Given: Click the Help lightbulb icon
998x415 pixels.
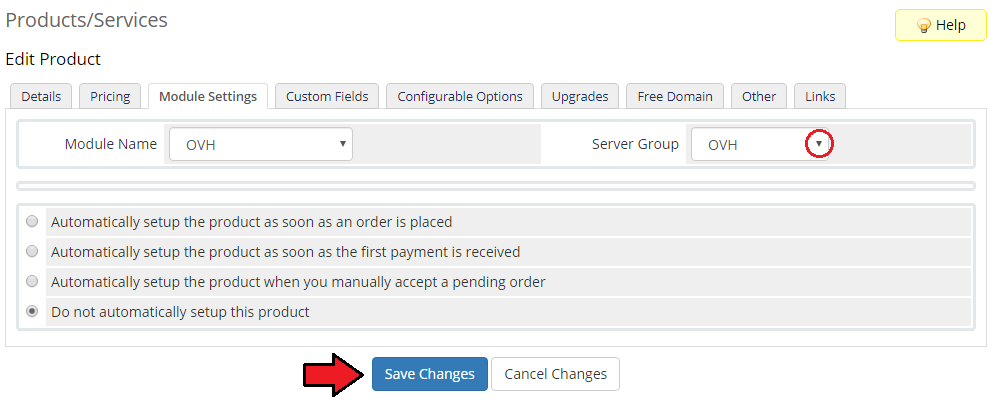Looking at the screenshot, I should [924, 25].
